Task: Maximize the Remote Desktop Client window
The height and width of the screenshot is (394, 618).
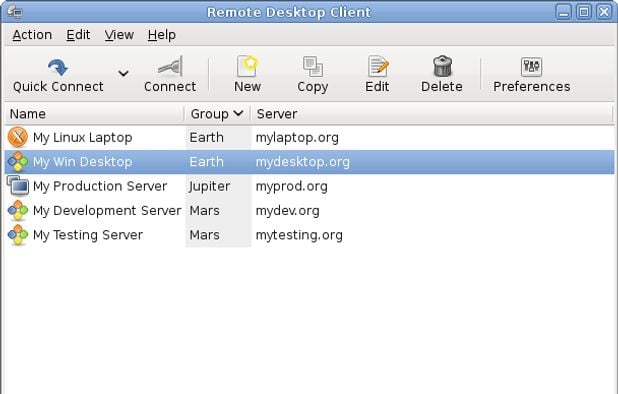Action: pos(584,12)
